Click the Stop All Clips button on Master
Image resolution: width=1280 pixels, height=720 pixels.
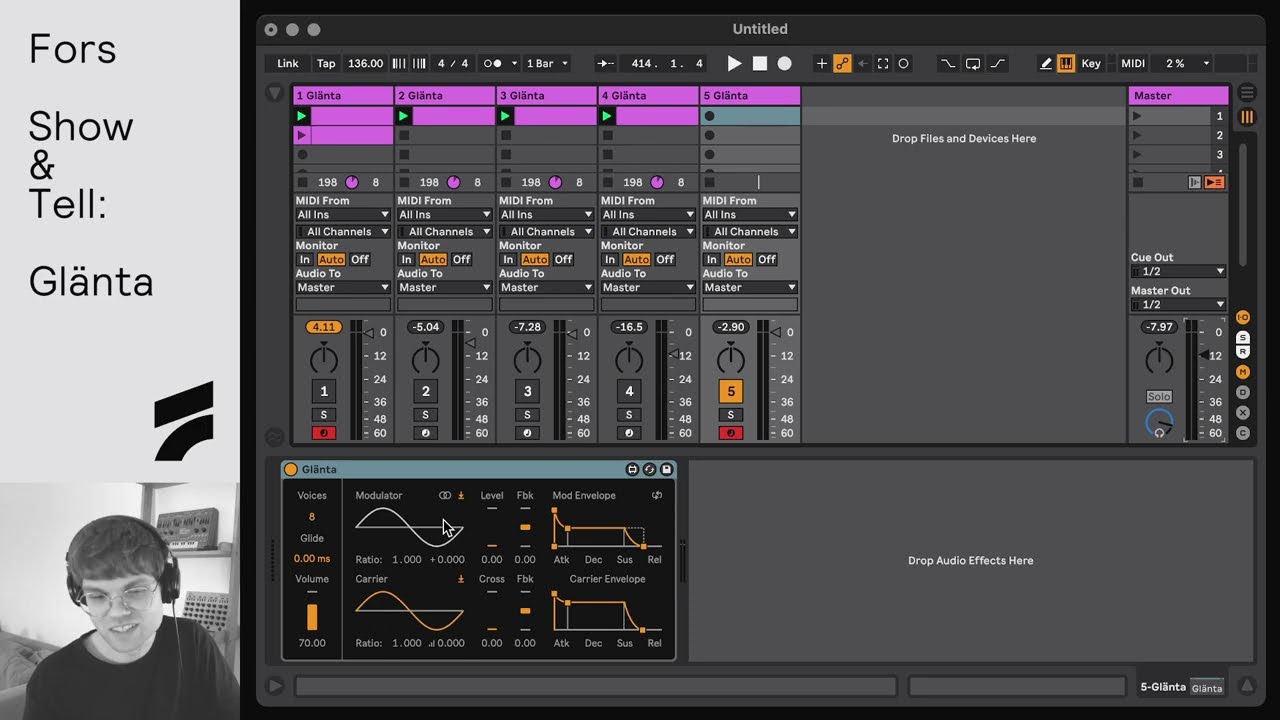tap(1138, 182)
